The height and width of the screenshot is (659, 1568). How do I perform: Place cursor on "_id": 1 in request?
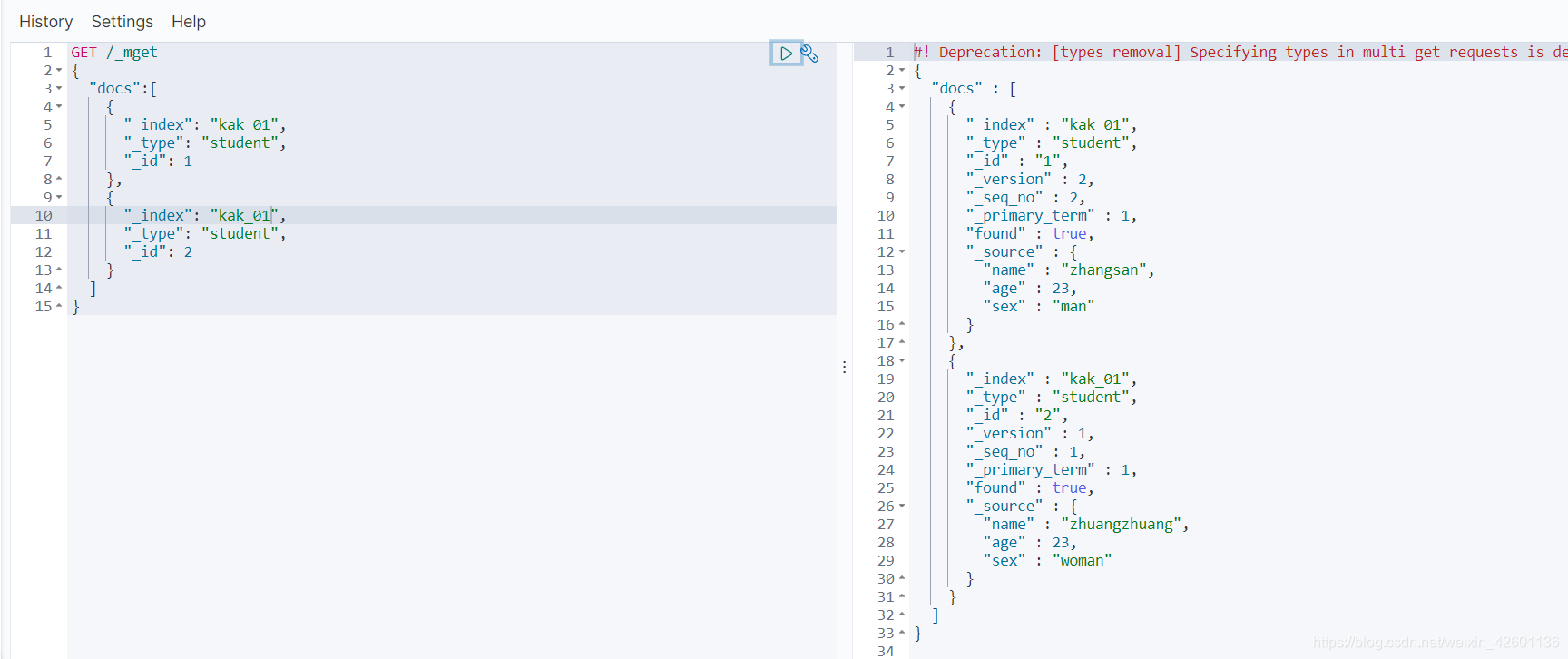click(x=158, y=162)
